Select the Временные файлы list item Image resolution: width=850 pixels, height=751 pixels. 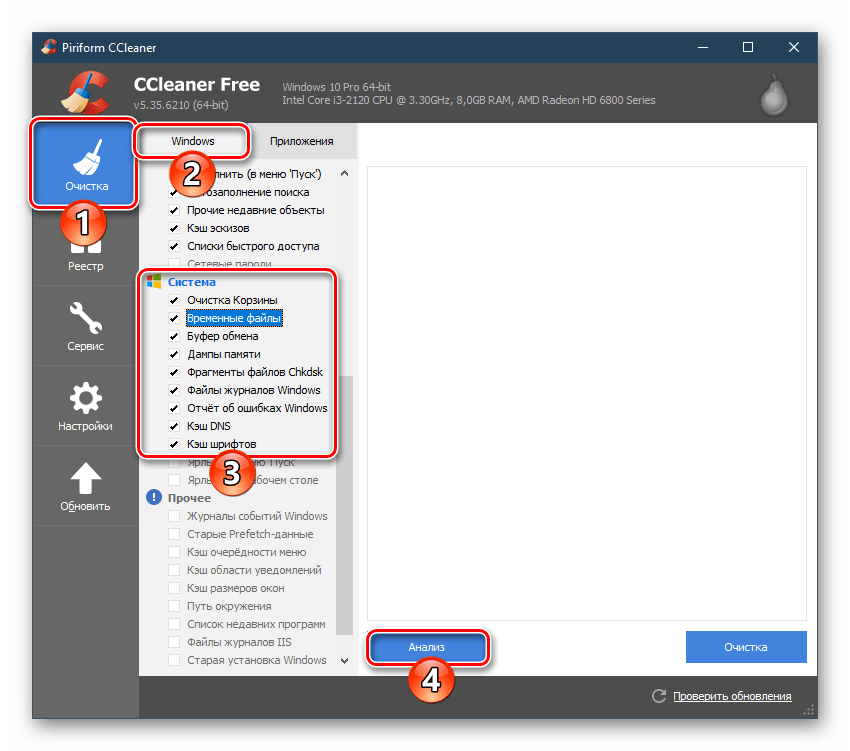pyautogui.click(x=234, y=318)
